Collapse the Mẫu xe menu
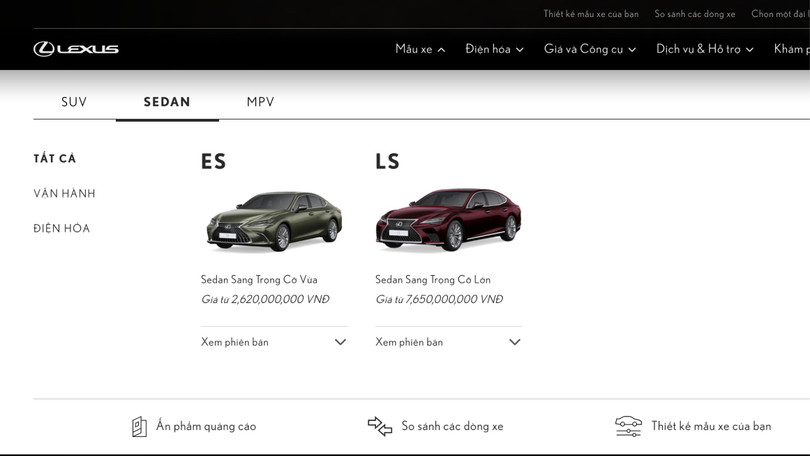Image resolution: width=810 pixels, height=456 pixels. click(x=420, y=49)
